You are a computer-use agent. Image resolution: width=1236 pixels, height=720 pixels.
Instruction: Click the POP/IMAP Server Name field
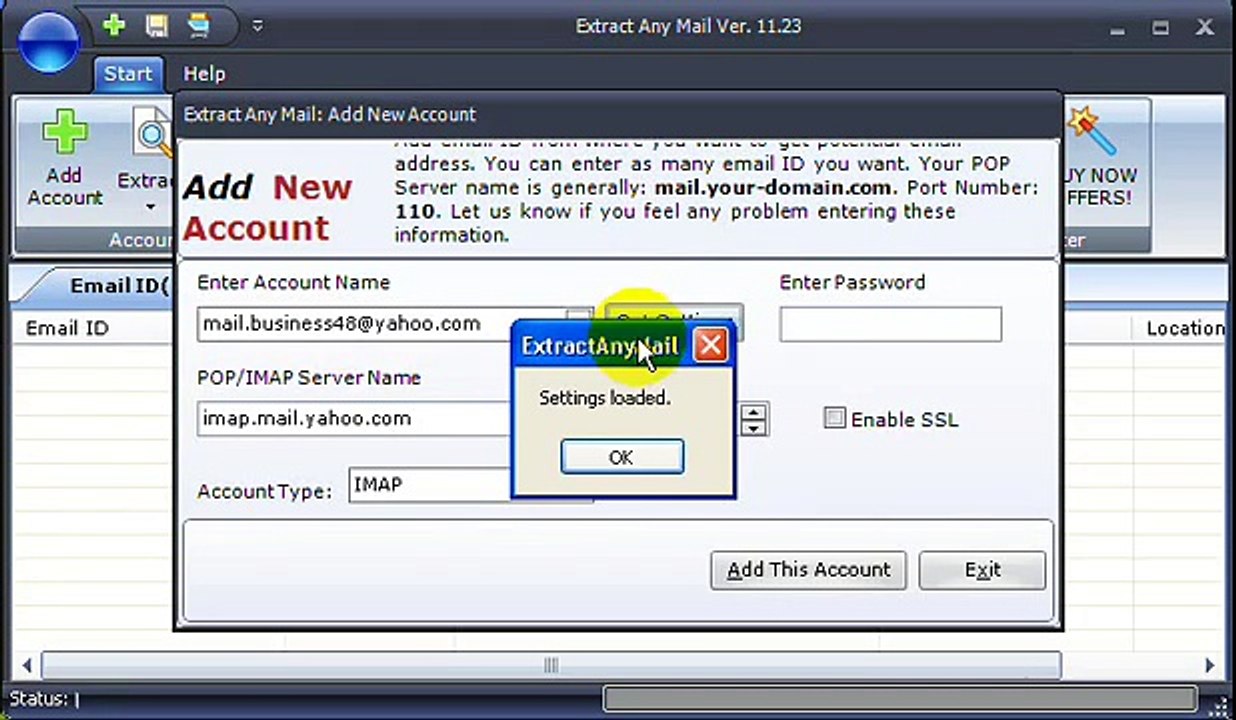(354, 418)
